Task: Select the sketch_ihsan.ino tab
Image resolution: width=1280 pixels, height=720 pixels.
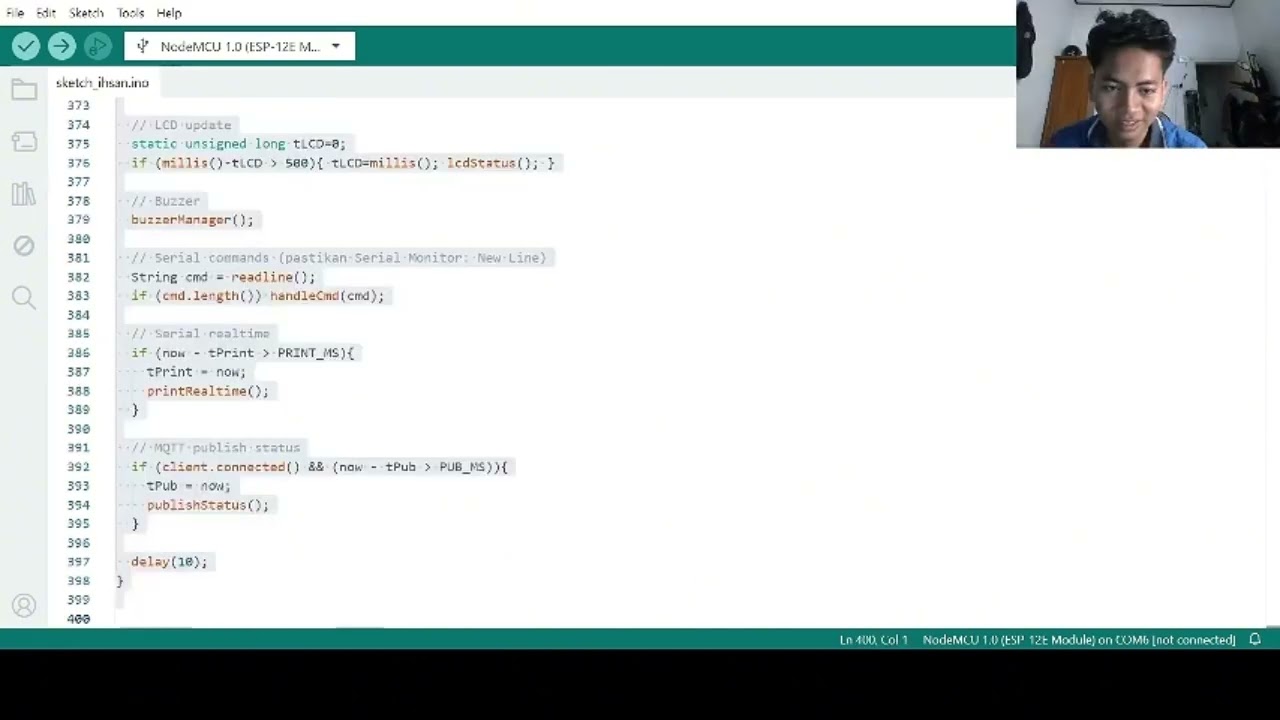Action: click(102, 83)
